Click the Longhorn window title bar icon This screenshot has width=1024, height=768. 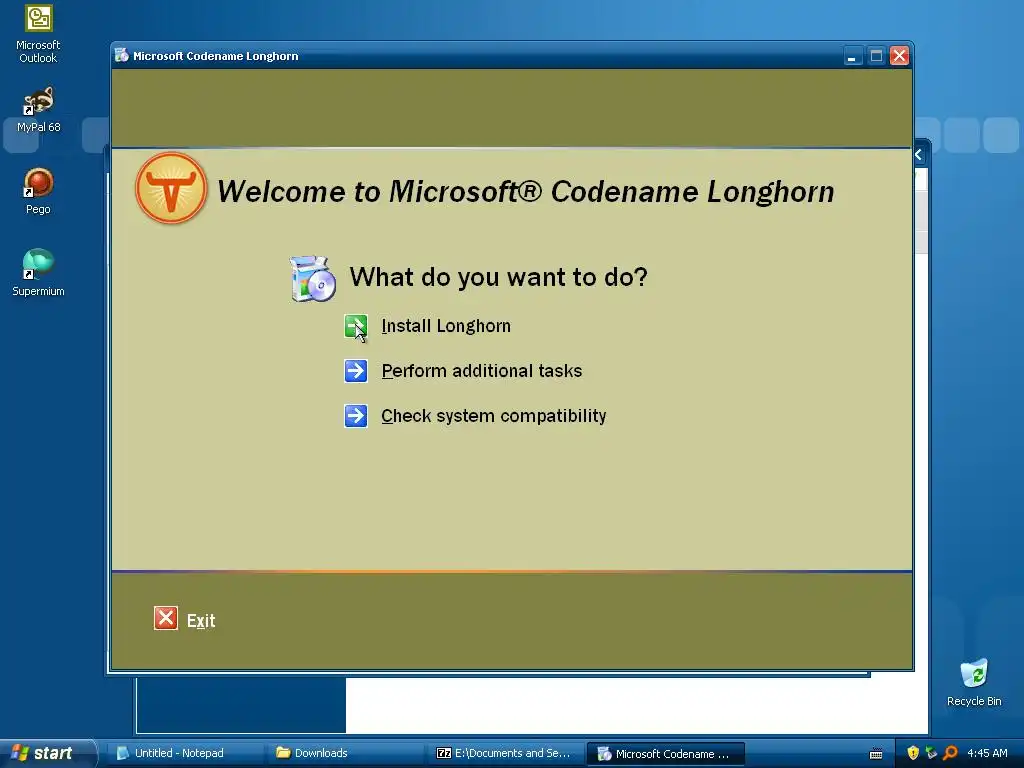tap(121, 56)
